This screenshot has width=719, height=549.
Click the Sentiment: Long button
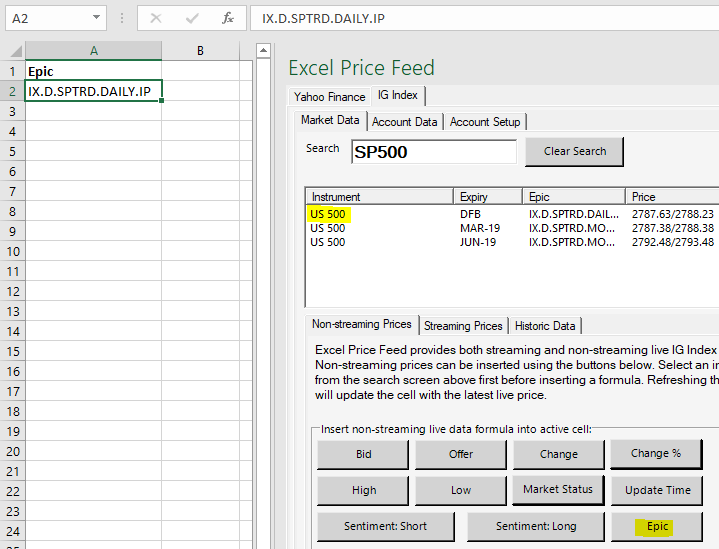coord(536,526)
